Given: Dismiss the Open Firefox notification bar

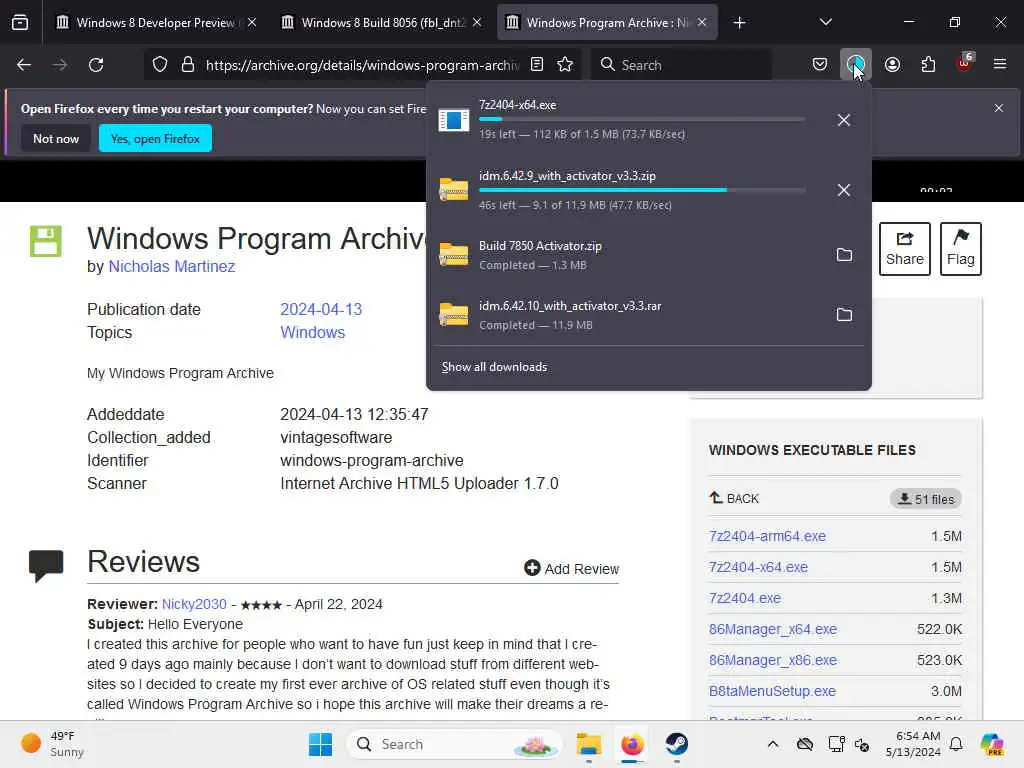Looking at the screenshot, I should click(999, 108).
